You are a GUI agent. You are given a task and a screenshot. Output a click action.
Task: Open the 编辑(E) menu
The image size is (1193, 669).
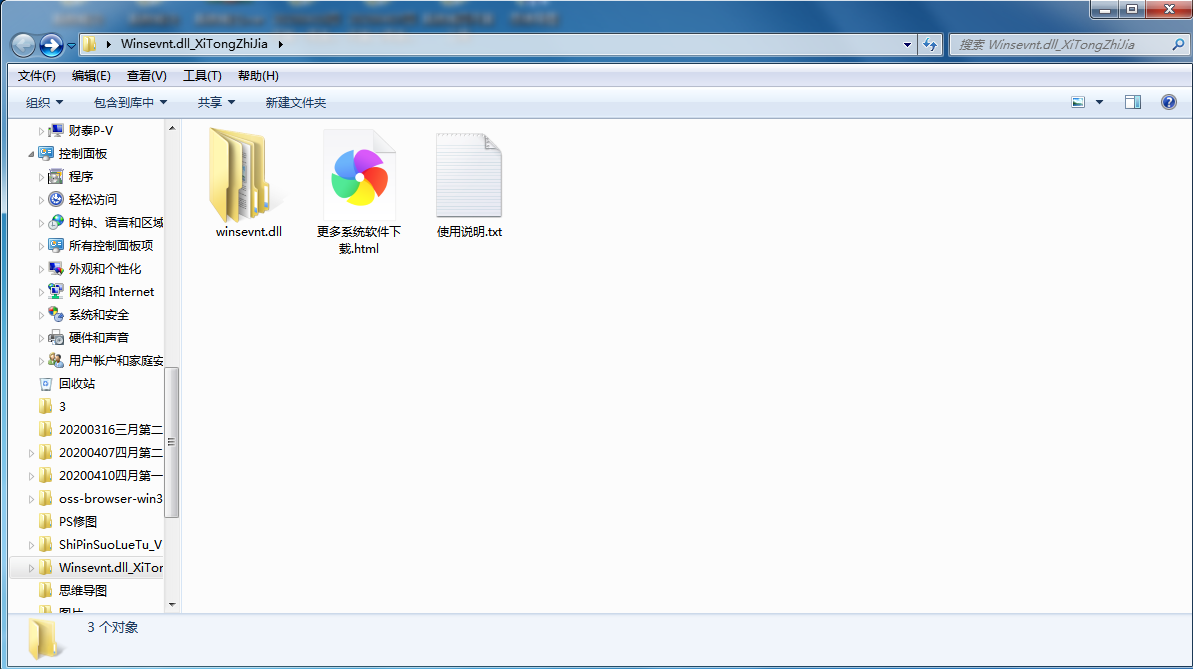[x=91, y=75]
